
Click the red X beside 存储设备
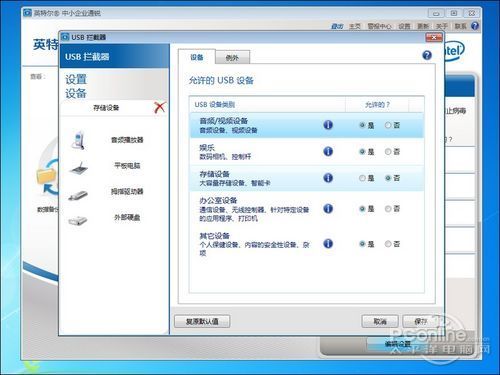tap(160, 107)
